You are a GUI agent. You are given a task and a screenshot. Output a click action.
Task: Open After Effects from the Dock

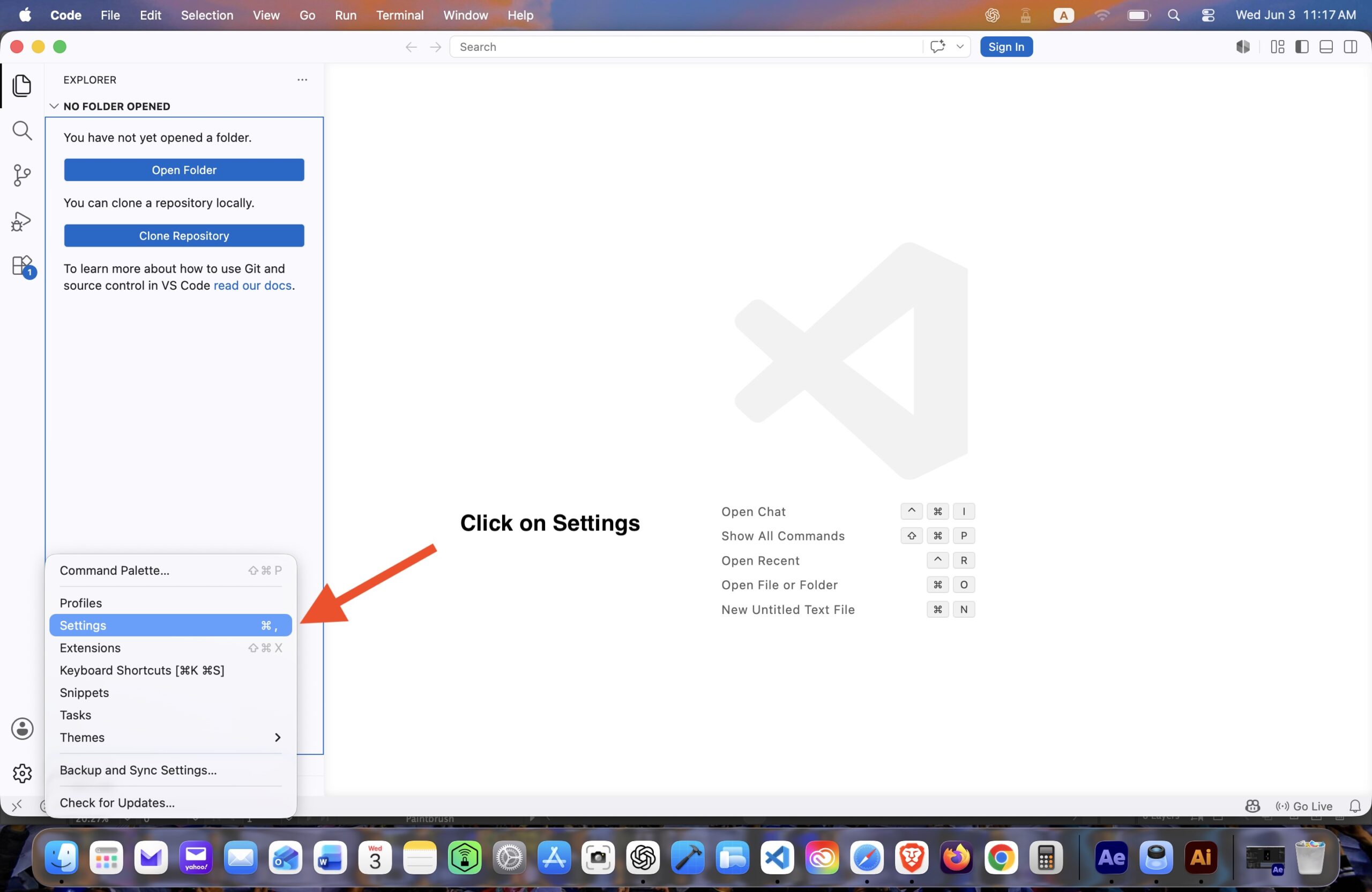1112,858
